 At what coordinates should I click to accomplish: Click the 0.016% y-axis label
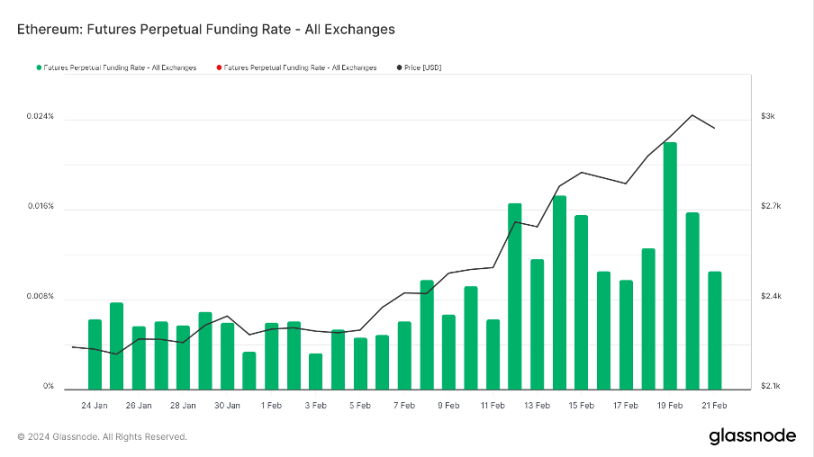point(40,206)
